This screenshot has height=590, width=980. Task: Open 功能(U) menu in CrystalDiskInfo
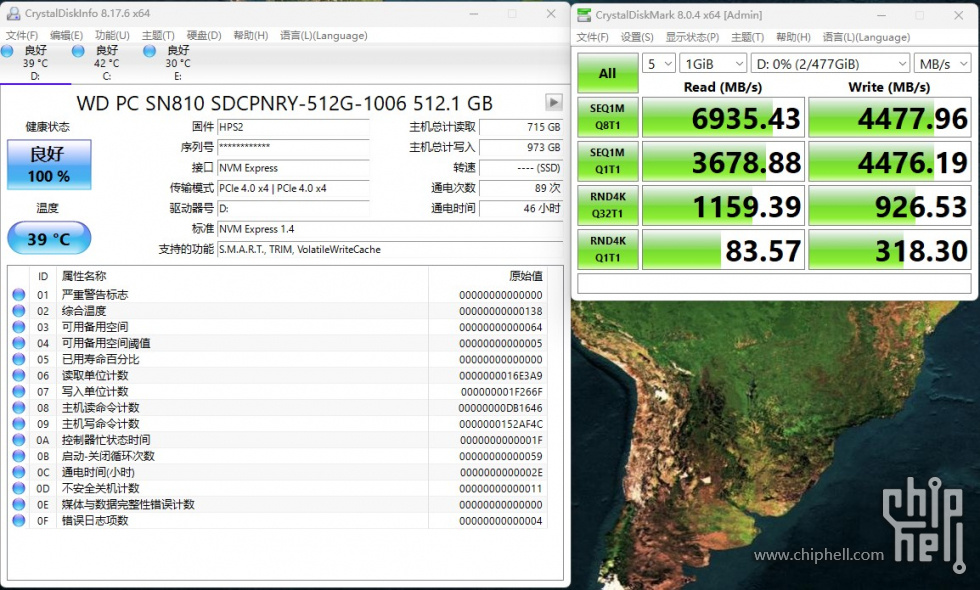click(x=111, y=35)
